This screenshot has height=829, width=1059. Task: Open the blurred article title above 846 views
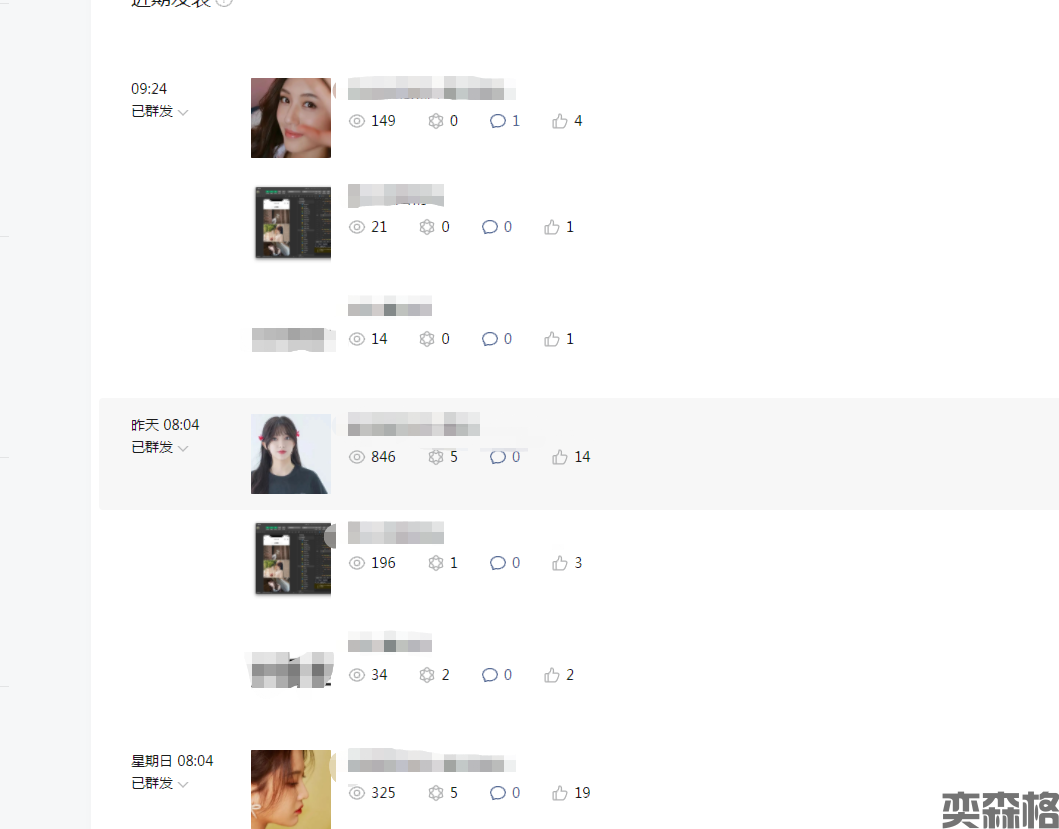click(x=413, y=424)
